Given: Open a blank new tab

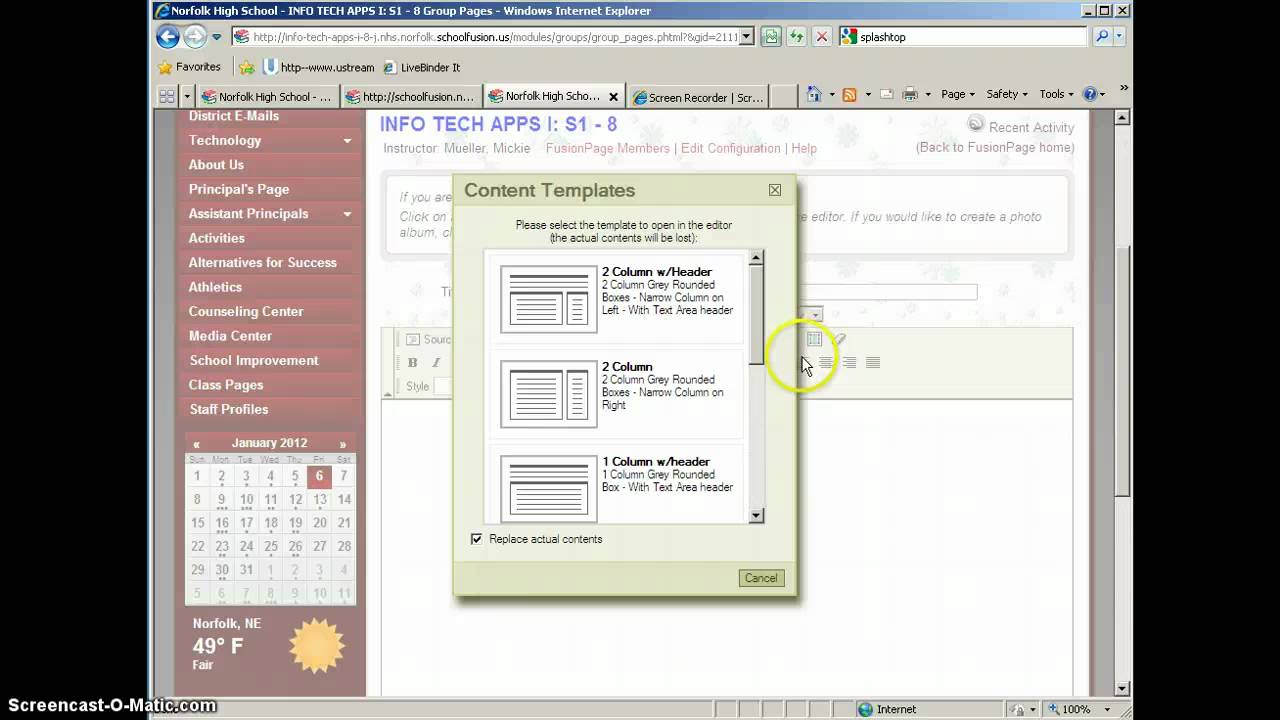Looking at the screenshot, I should point(783,97).
